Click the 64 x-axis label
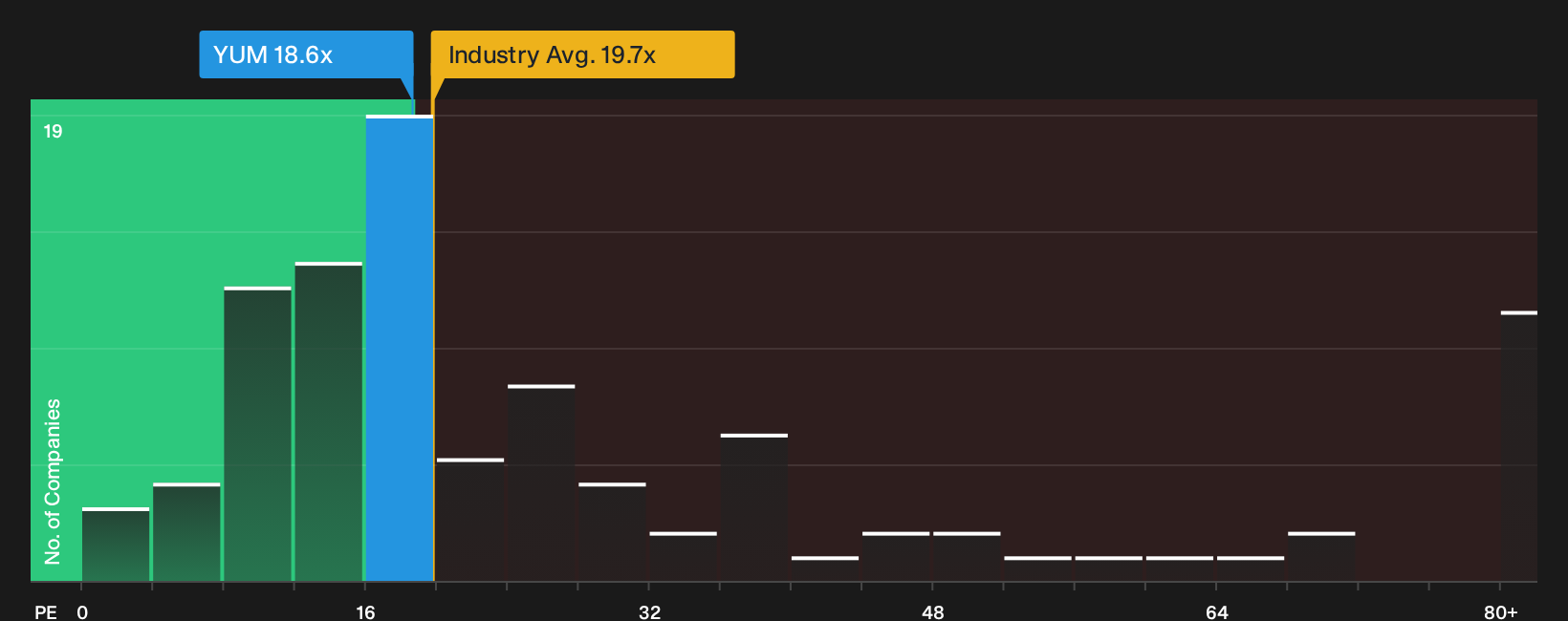 [1216, 612]
